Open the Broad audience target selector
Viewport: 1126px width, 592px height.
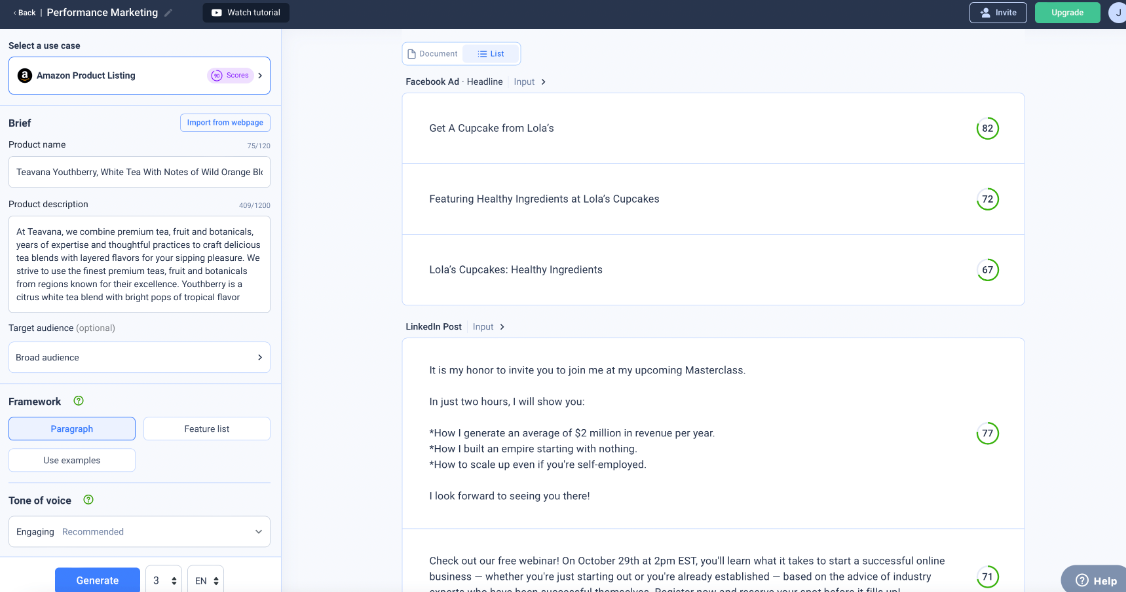[139, 357]
